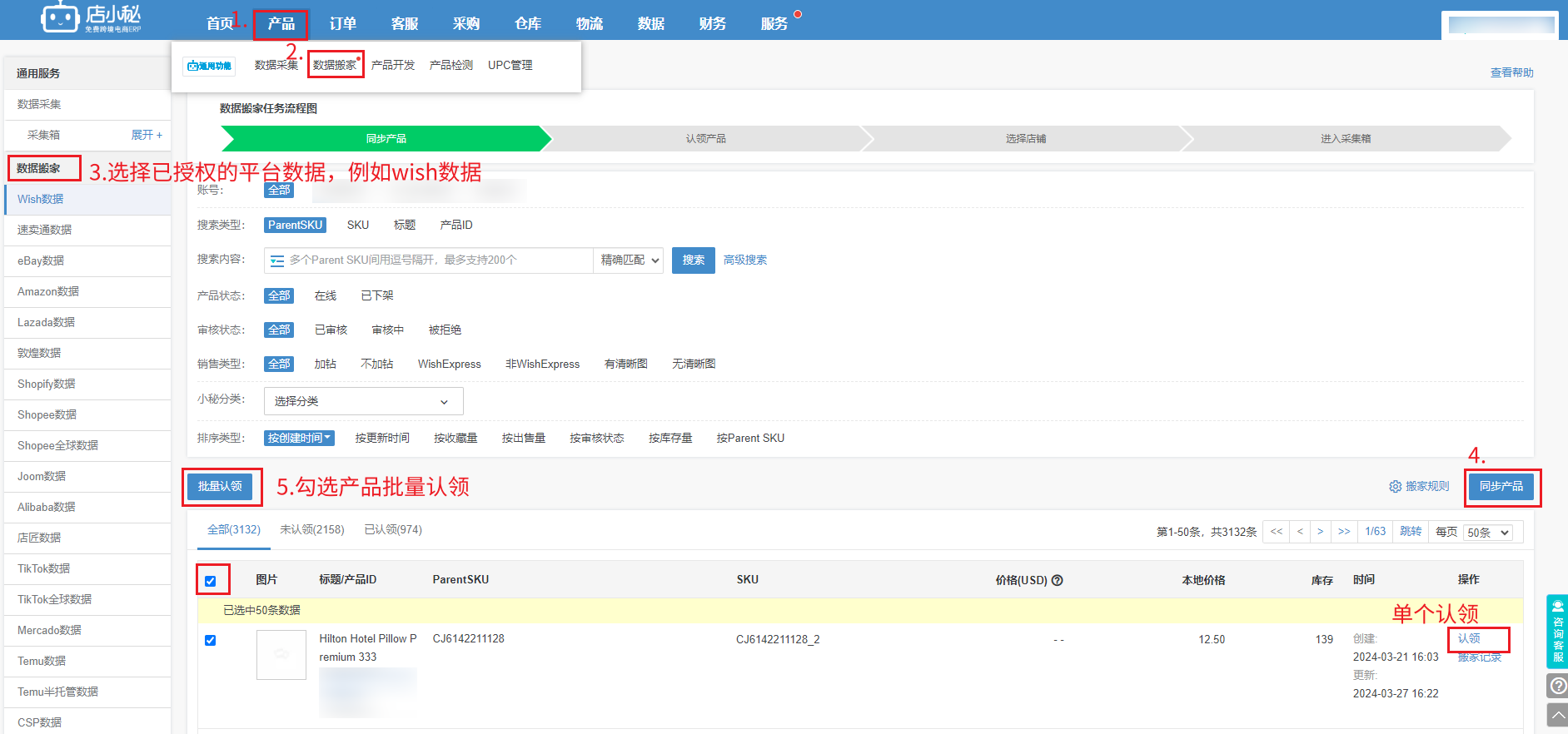This screenshot has width=1568, height=734.
Task: Select SKU search type option
Action: [x=358, y=226]
